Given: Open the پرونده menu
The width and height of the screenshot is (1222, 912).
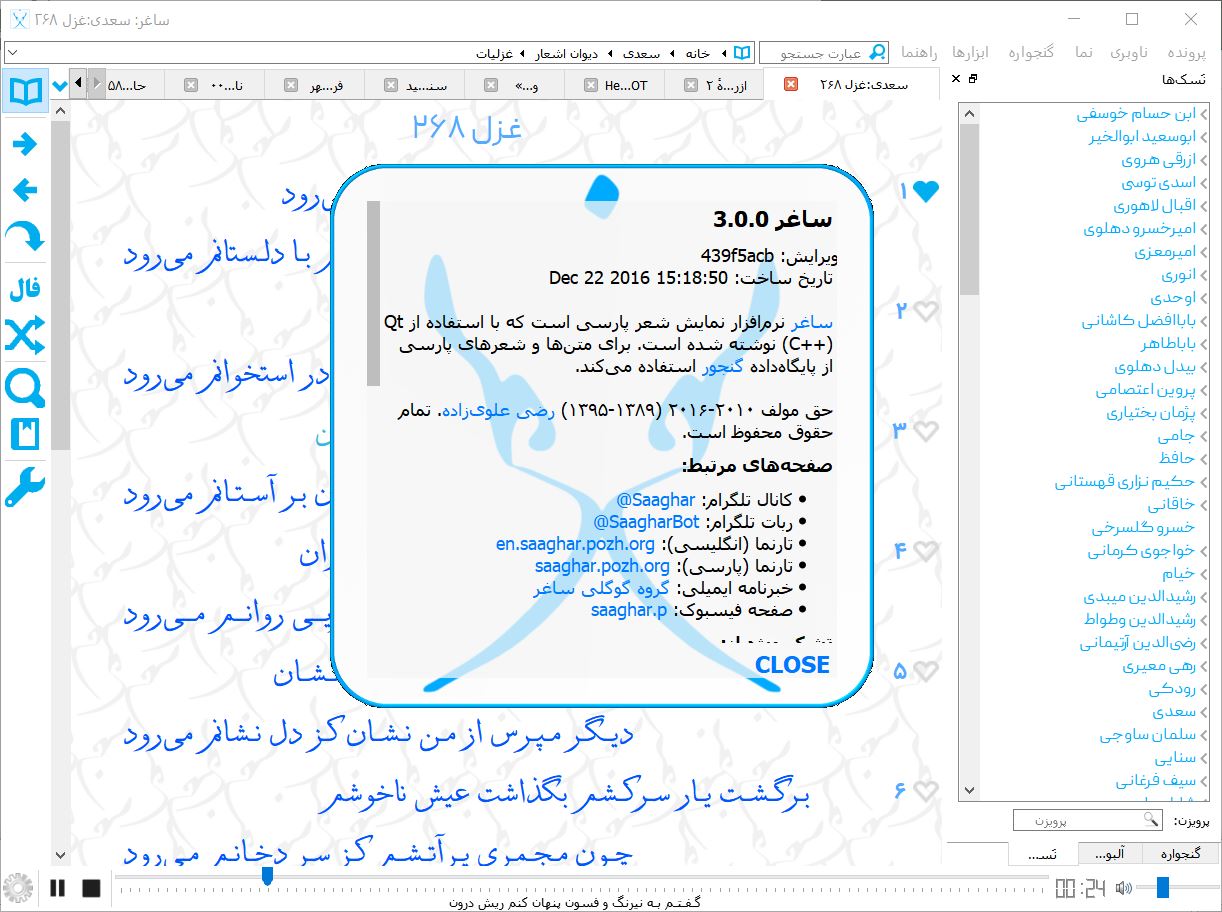Looking at the screenshot, I should pyautogui.click(x=1187, y=52).
